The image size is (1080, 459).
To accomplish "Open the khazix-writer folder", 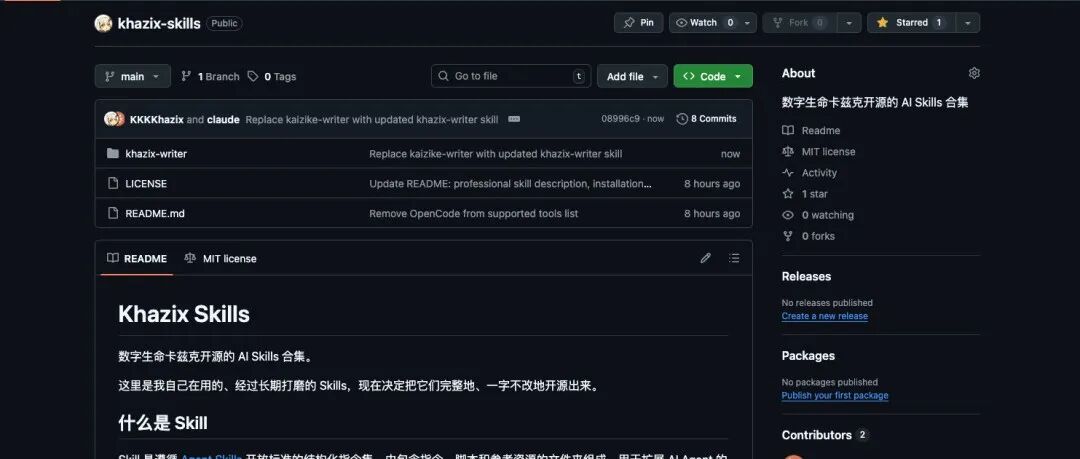I will click(x=156, y=154).
